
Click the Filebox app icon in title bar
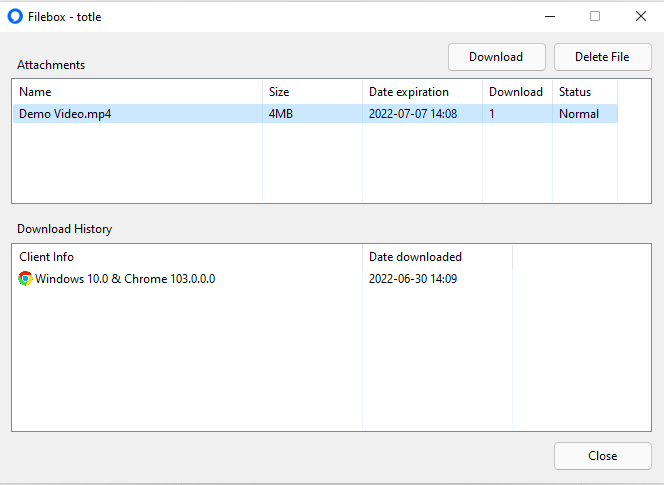[15, 17]
